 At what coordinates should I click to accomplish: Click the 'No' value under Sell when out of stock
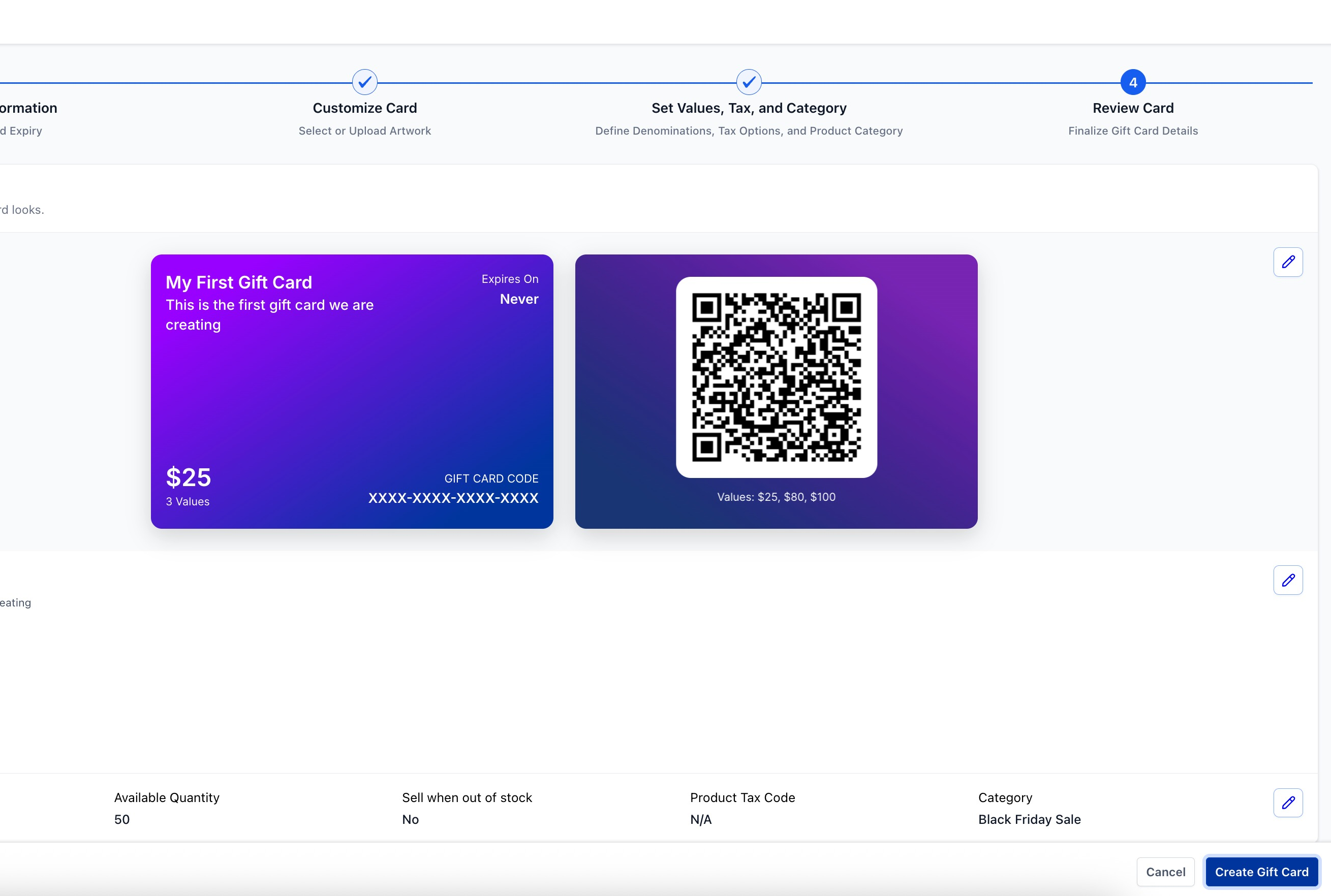(x=410, y=819)
